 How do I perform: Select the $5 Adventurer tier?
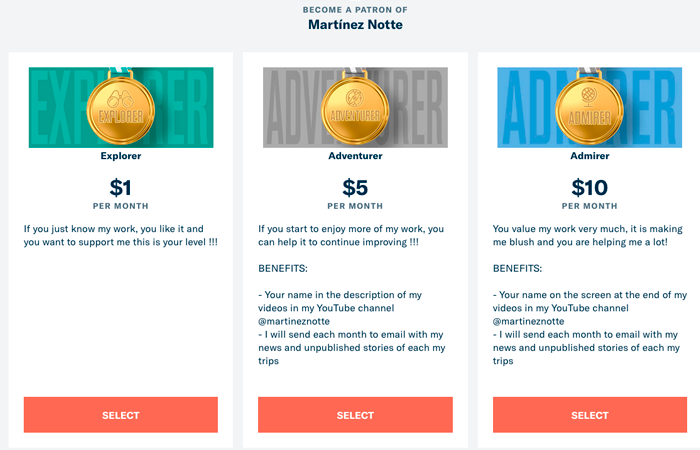pyautogui.click(x=355, y=415)
